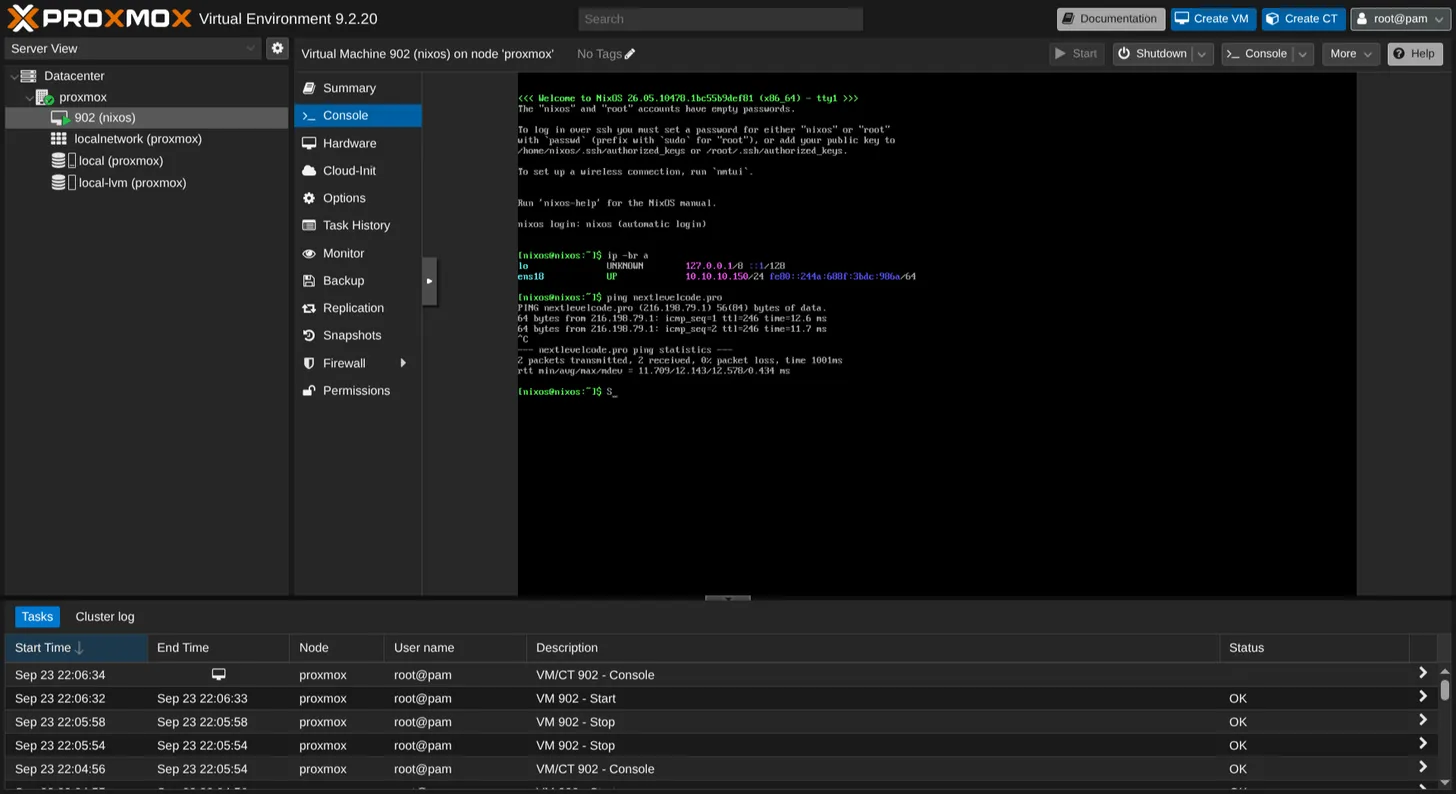Open the Console dropdown arrow
Image resolution: width=1456 pixels, height=794 pixels.
[x=1303, y=54]
